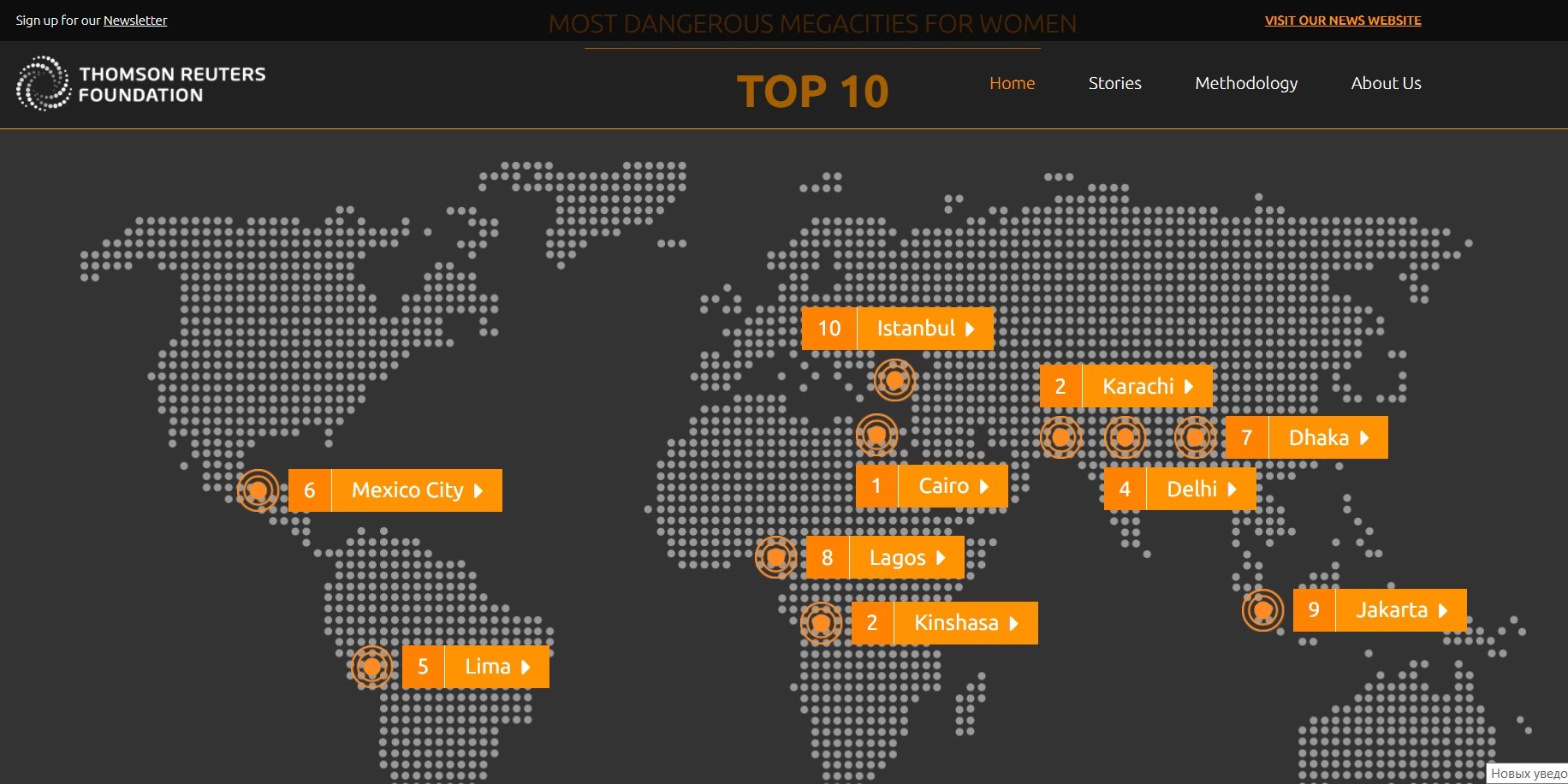Image resolution: width=1568 pixels, height=784 pixels.
Task: Click rank number 9 badge
Action: click(x=1314, y=610)
